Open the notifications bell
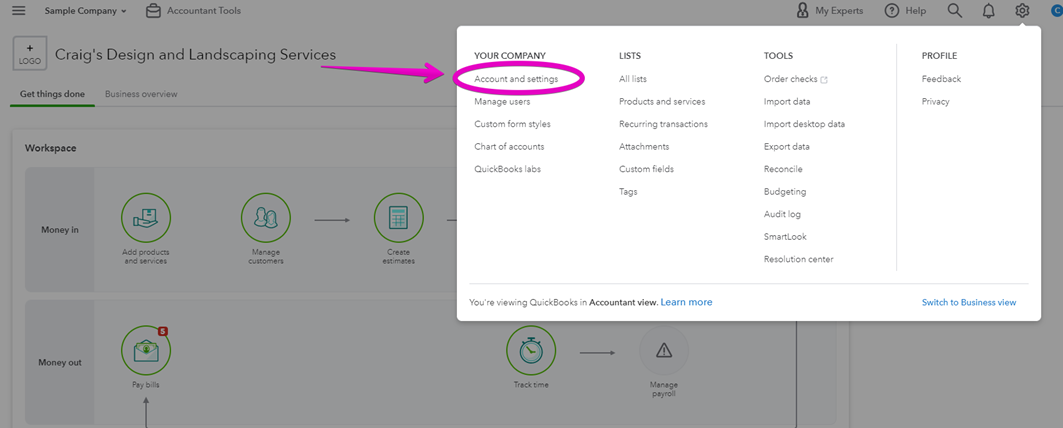The height and width of the screenshot is (428, 1063). [x=988, y=11]
